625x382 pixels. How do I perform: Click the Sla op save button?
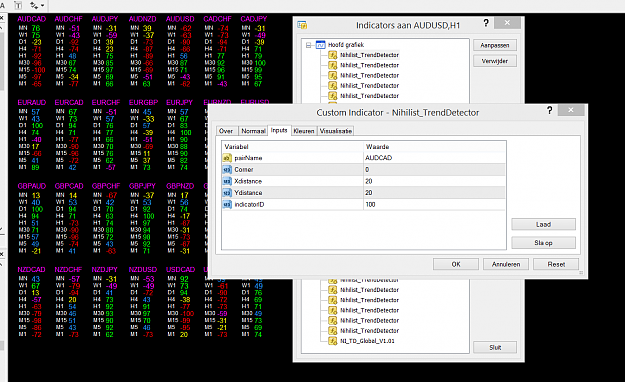(x=543, y=242)
